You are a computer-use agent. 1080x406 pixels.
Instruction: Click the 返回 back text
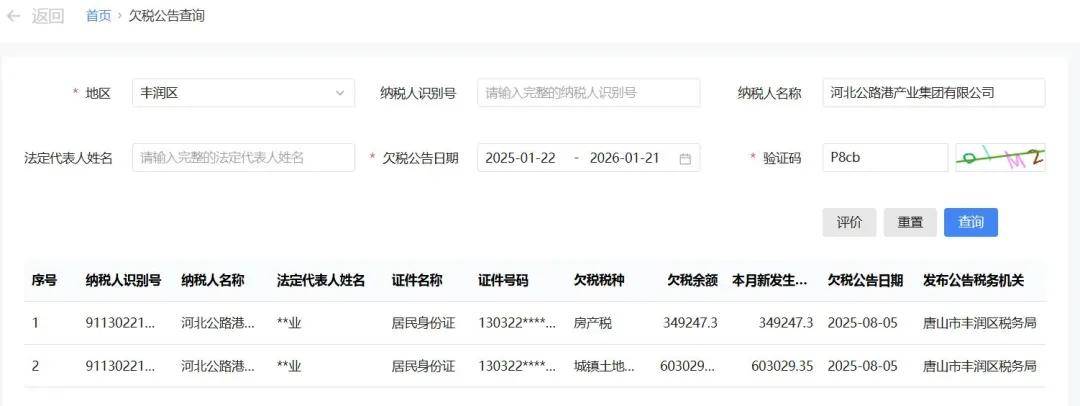click(x=48, y=16)
